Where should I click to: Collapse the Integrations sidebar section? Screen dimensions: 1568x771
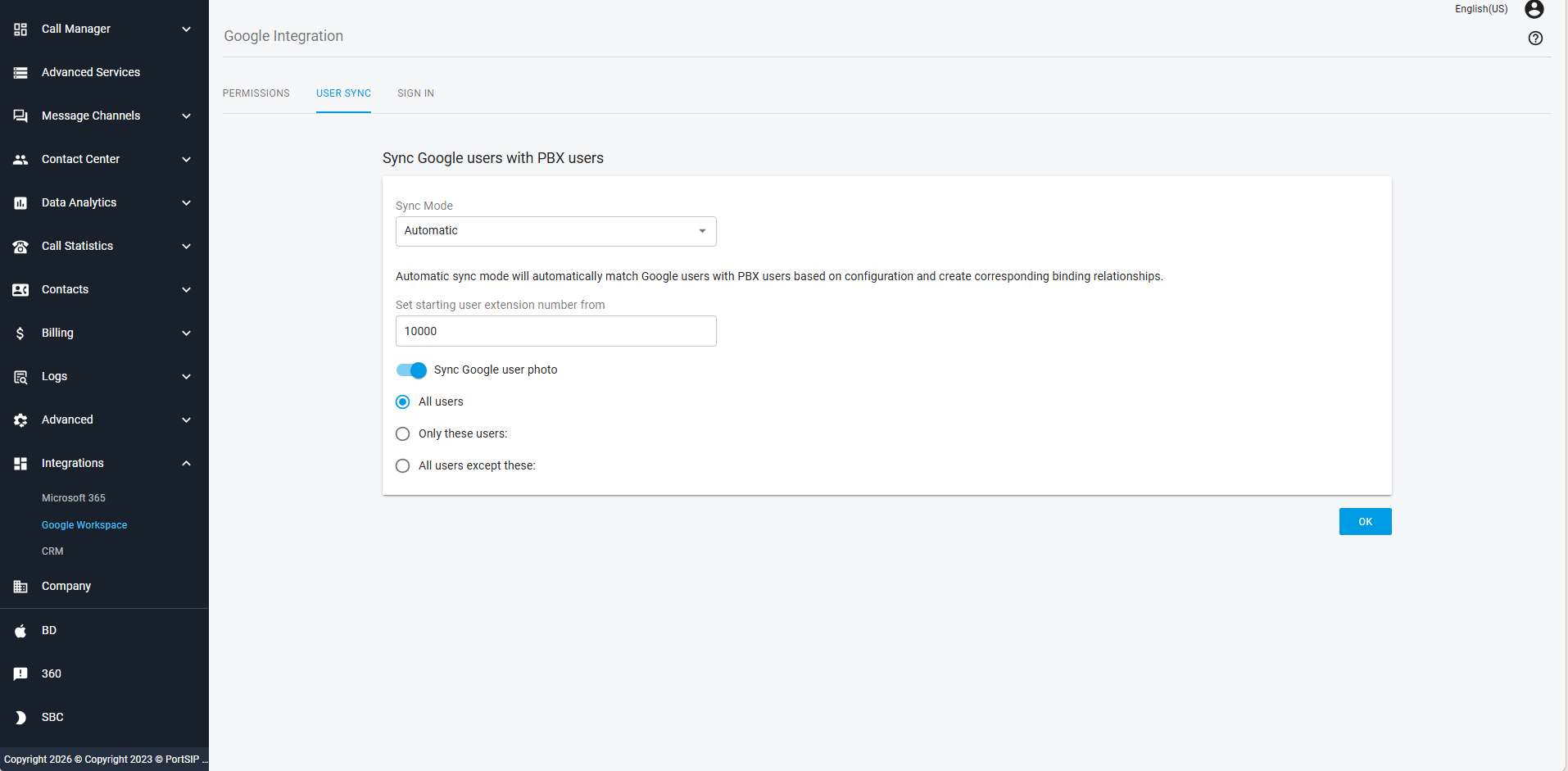click(x=186, y=464)
